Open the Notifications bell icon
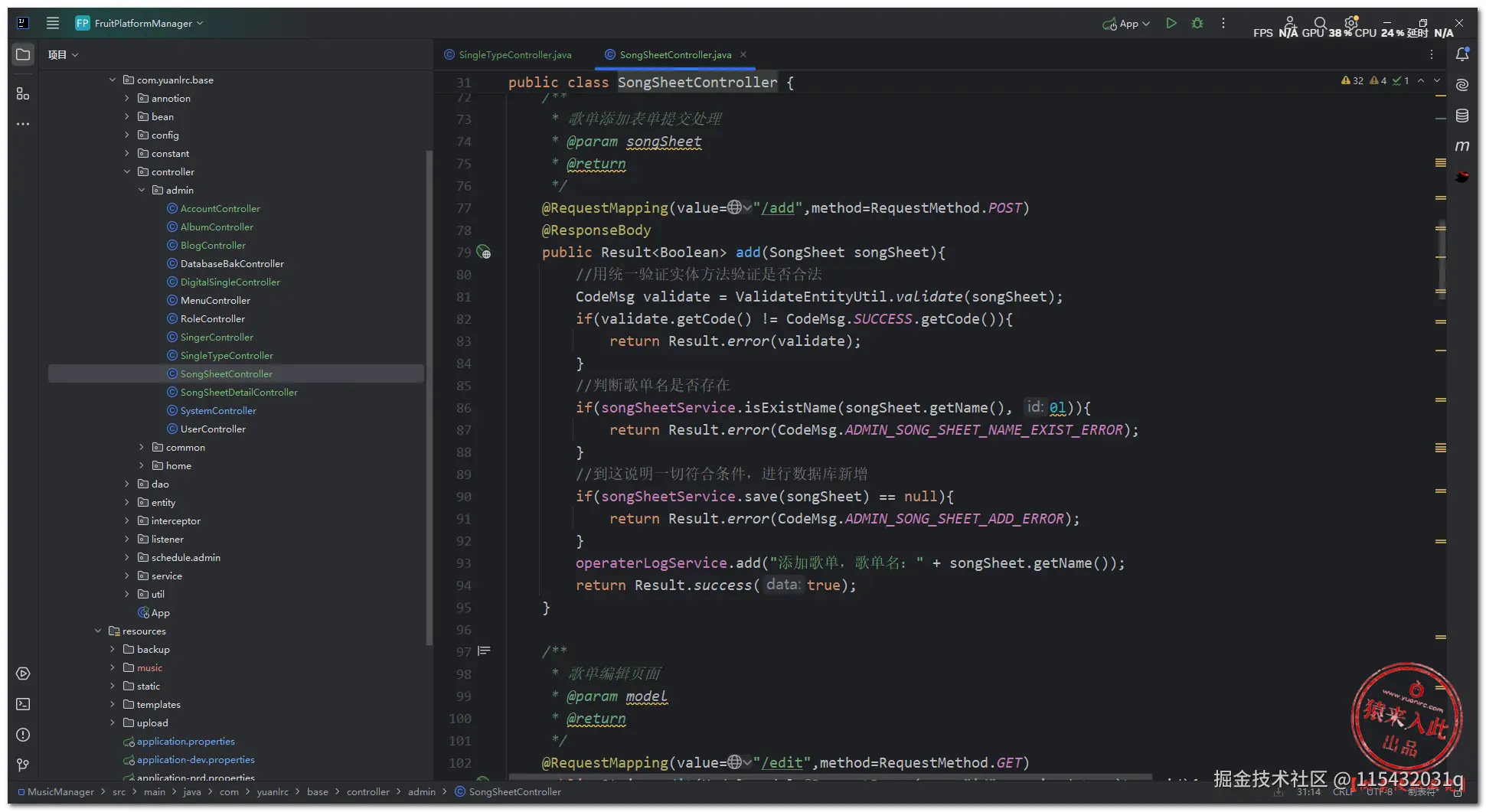Viewport: 1486px width, 812px height. coord(1462,54)
